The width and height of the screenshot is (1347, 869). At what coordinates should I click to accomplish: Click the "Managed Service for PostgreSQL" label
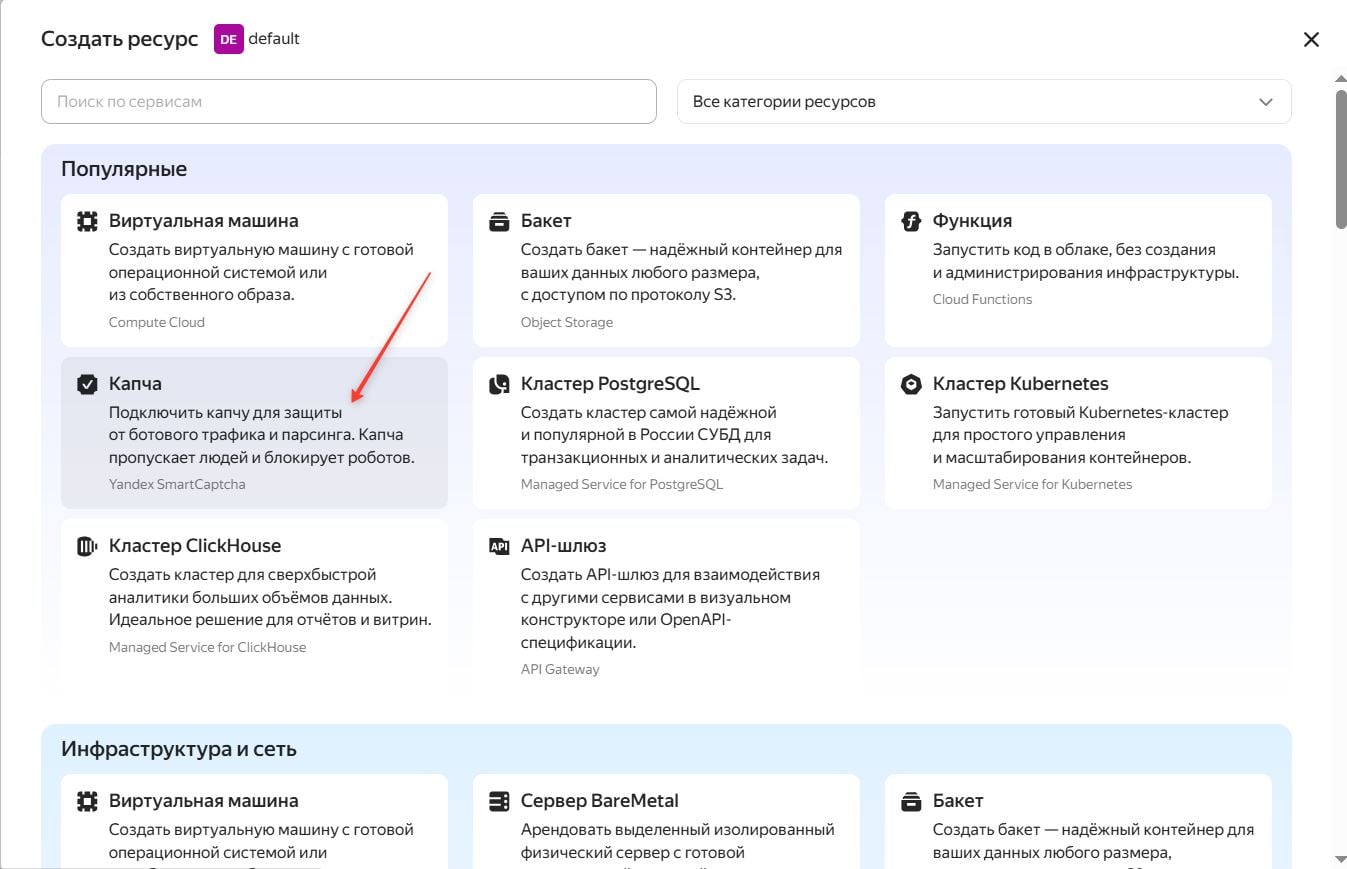point(622,484)
